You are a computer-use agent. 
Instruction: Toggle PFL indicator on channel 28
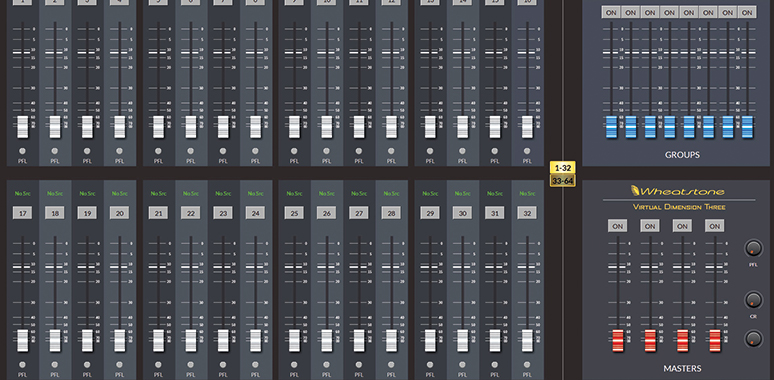391,365
